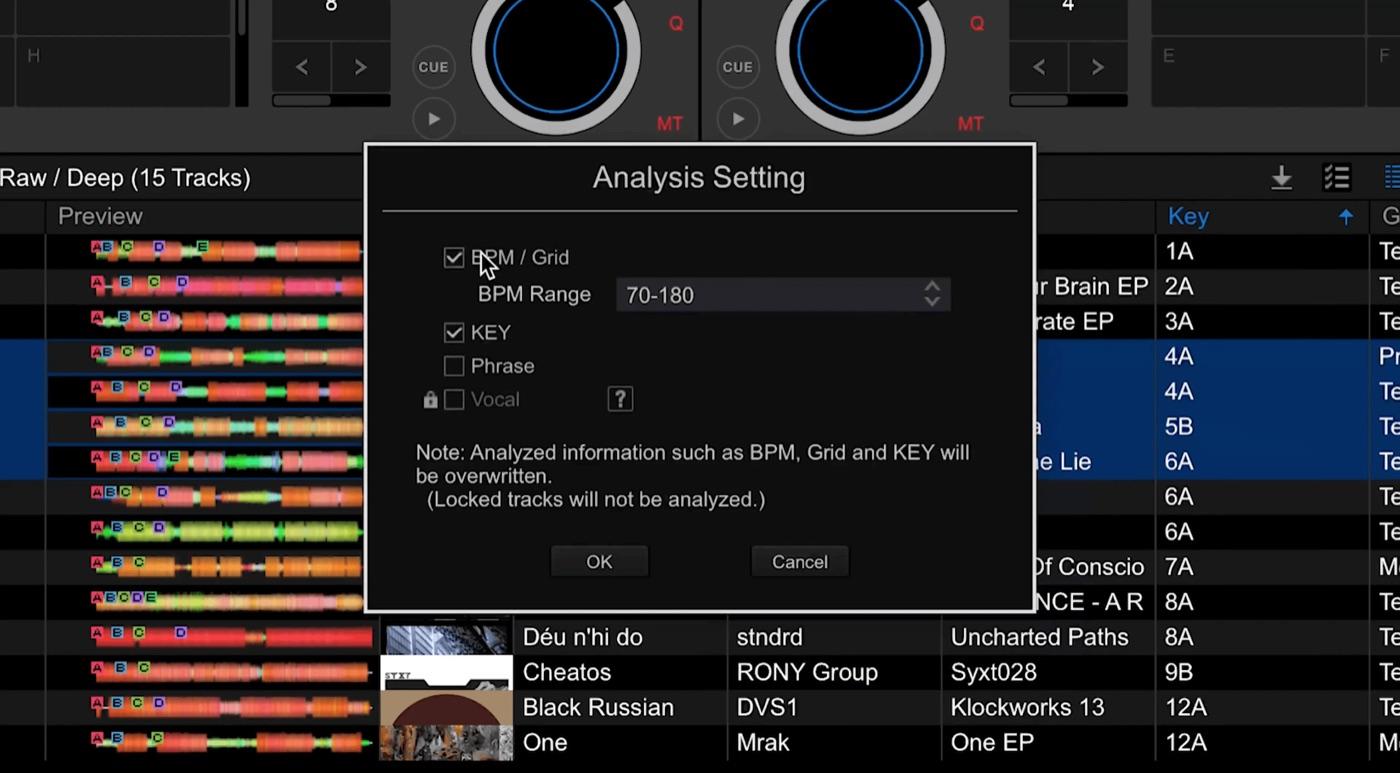1400x773 pixels.
Task: Open the checklist view icon
Action: point(1337,178)
